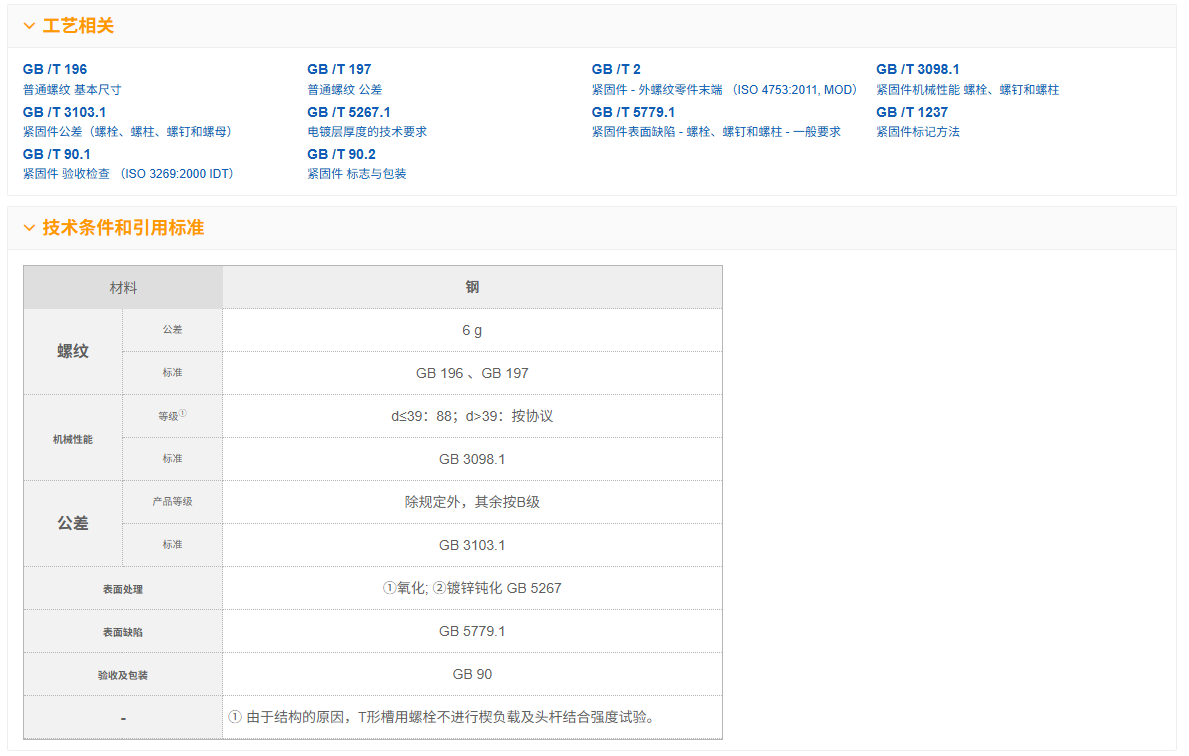Open the GB /T 3103.1 standard link
Image resolution: width=1189 pixels, height=756 pixels.
point(64,112)
